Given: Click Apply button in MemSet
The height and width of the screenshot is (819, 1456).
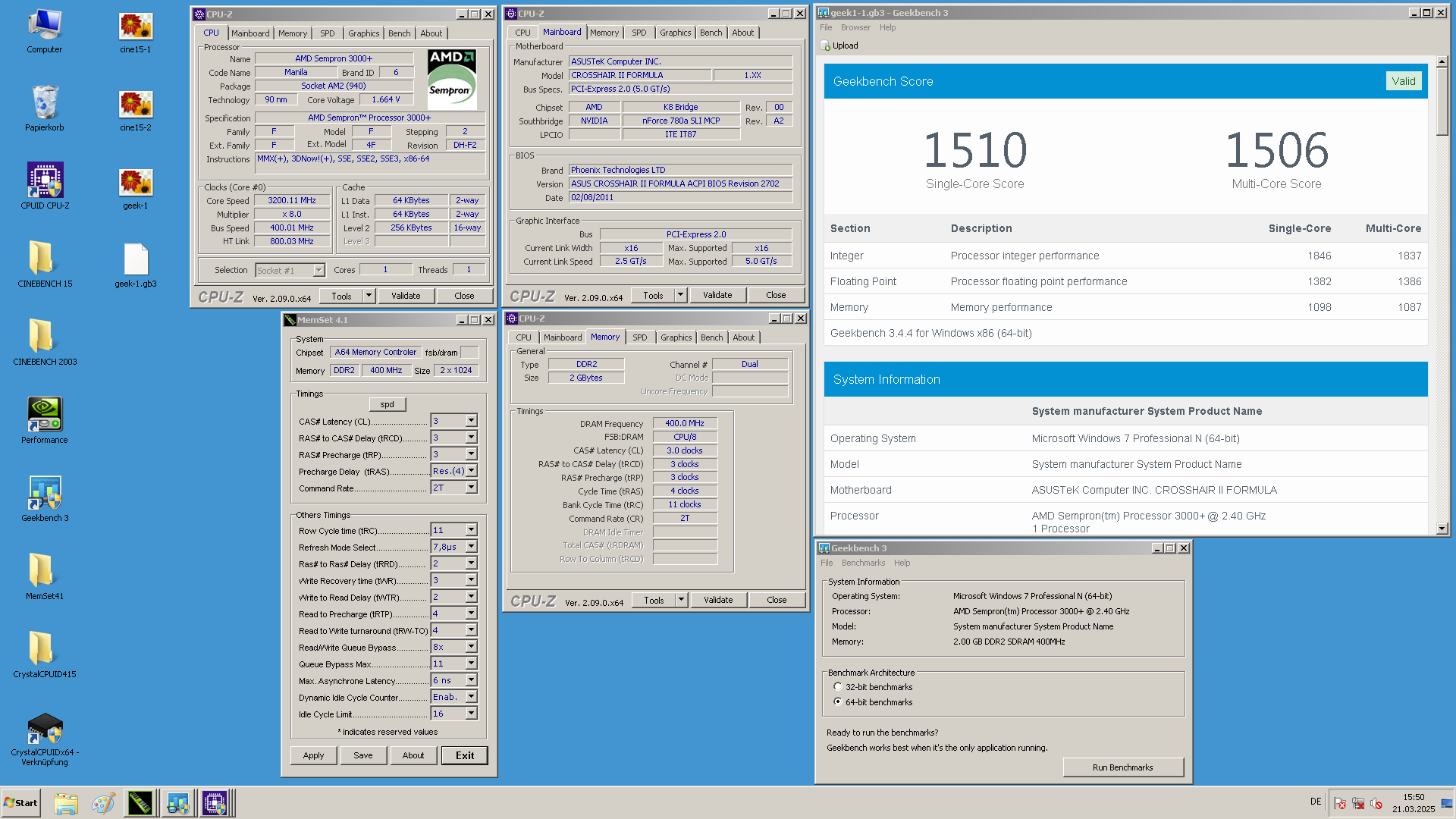Looking at the screenshot, I should pos(313,755).
